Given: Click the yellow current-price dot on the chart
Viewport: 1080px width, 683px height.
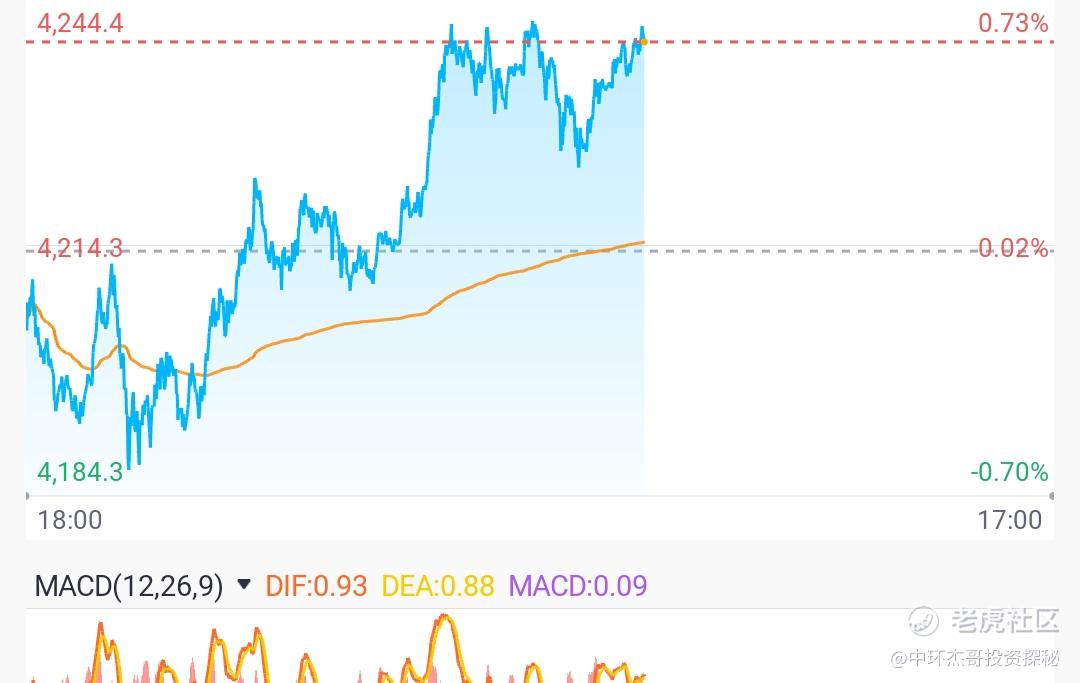Looking at the screenshot, I should point(643,41).
